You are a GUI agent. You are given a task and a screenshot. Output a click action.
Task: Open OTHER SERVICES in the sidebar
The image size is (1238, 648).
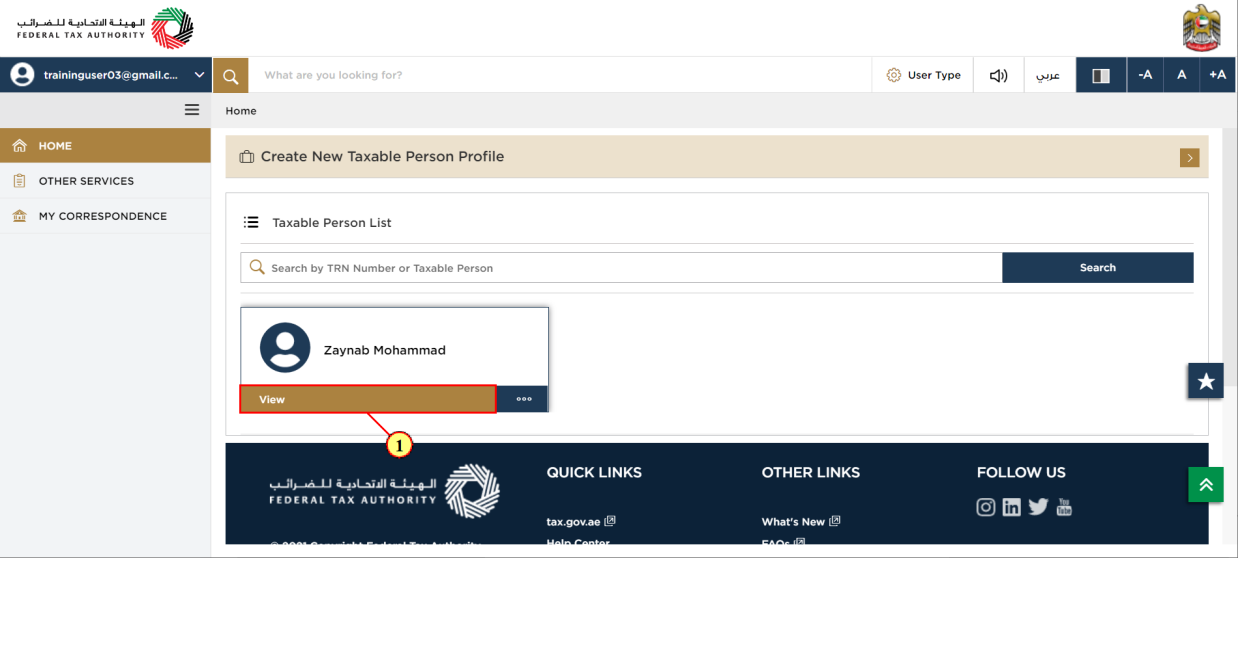(105, 181)
